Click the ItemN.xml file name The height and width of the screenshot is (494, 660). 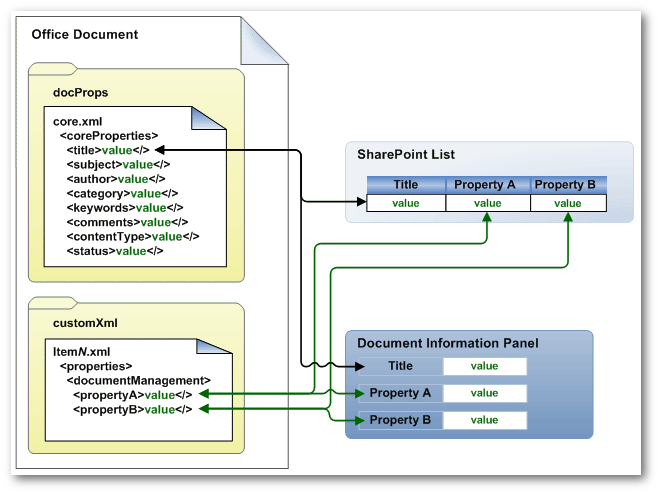click(81, 352)
